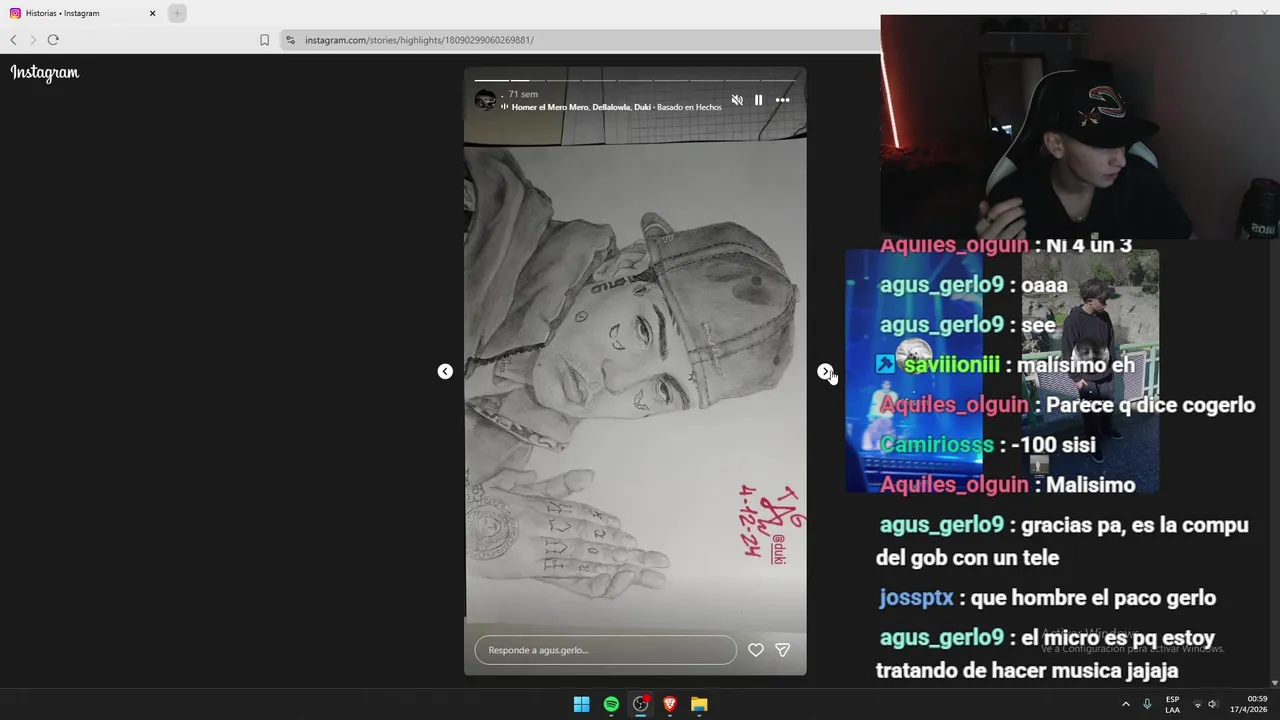Open OBS Studio from the taskbar

coord(641,704)
